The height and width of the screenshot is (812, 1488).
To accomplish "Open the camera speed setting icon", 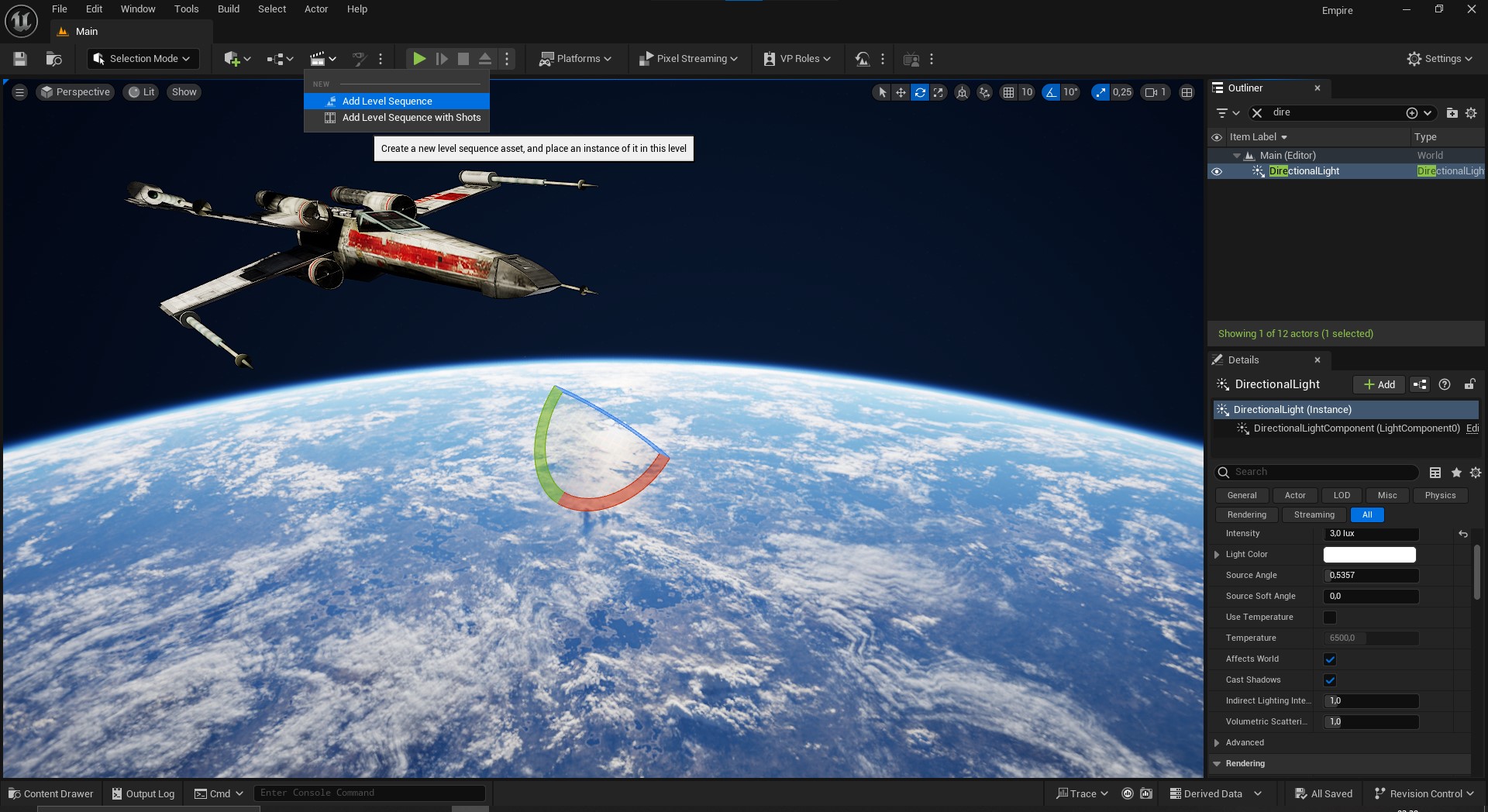I will point(1155,92).
